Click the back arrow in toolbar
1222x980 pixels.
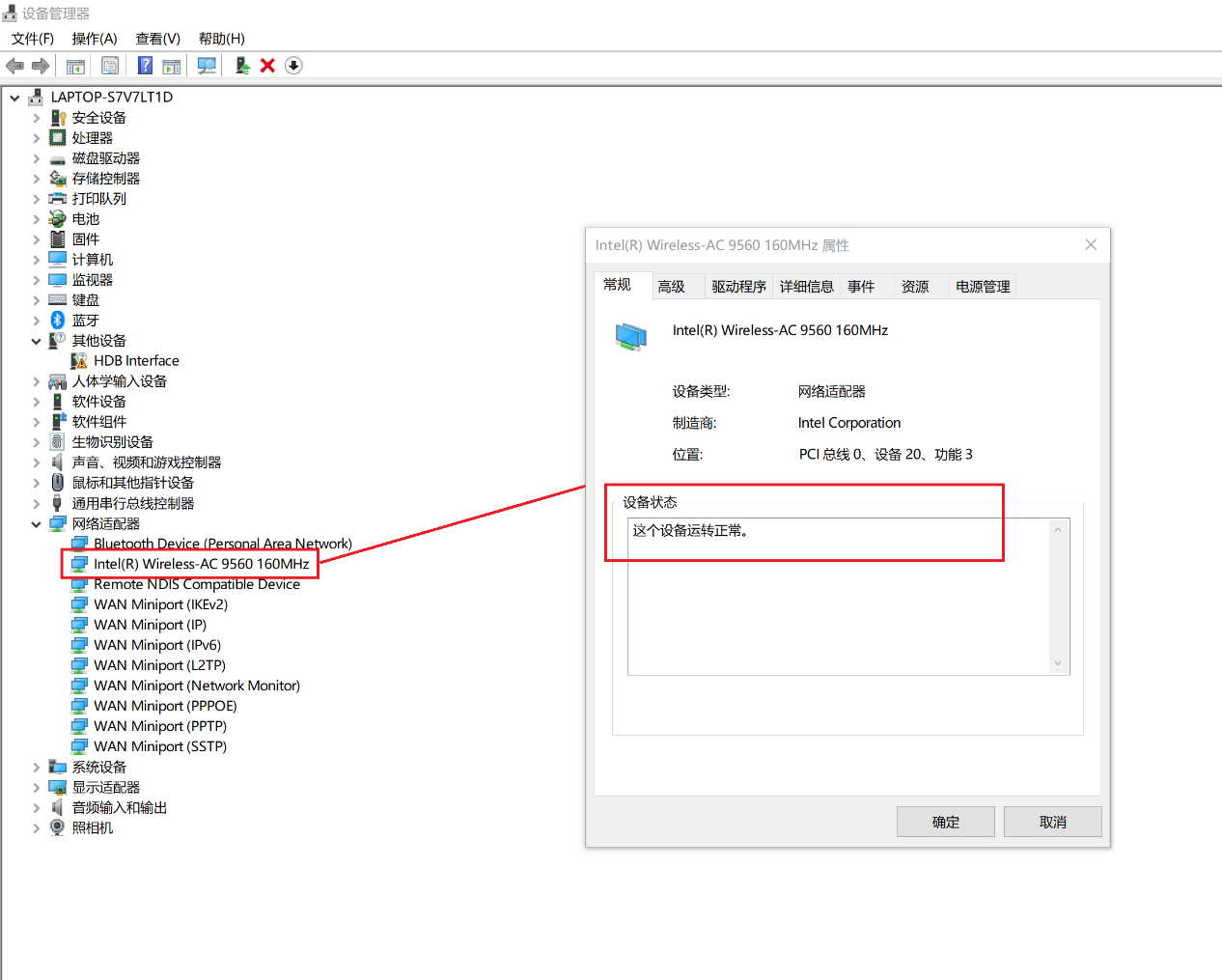(x=14, y=66)
